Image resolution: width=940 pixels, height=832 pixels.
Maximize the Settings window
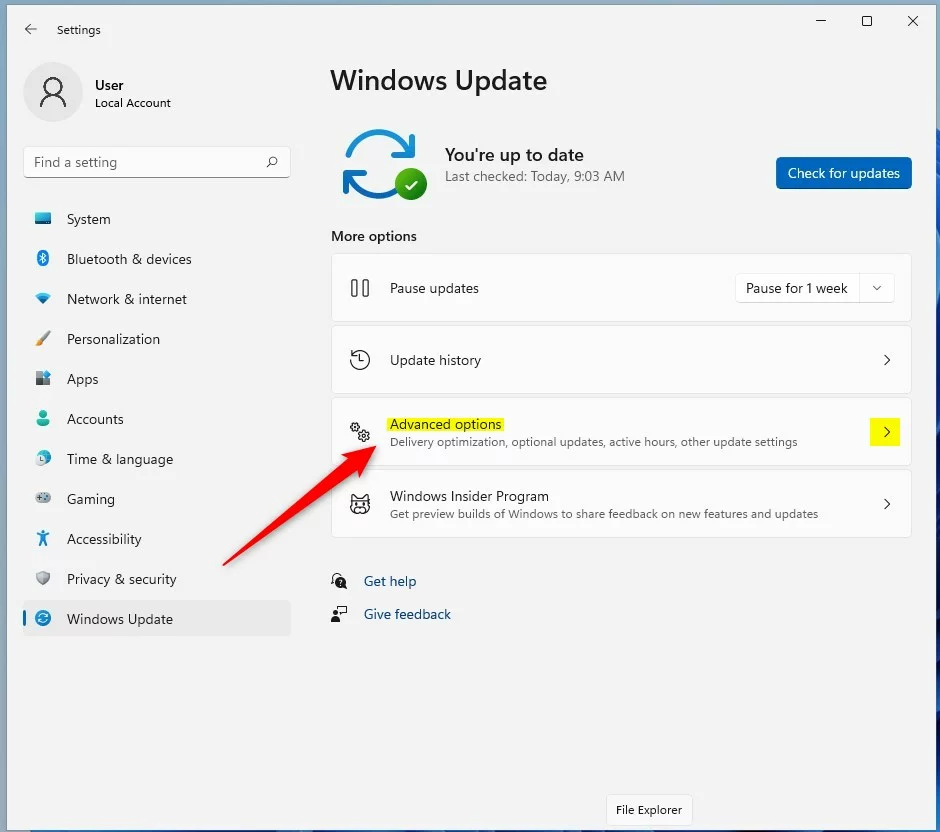[867, 21]
